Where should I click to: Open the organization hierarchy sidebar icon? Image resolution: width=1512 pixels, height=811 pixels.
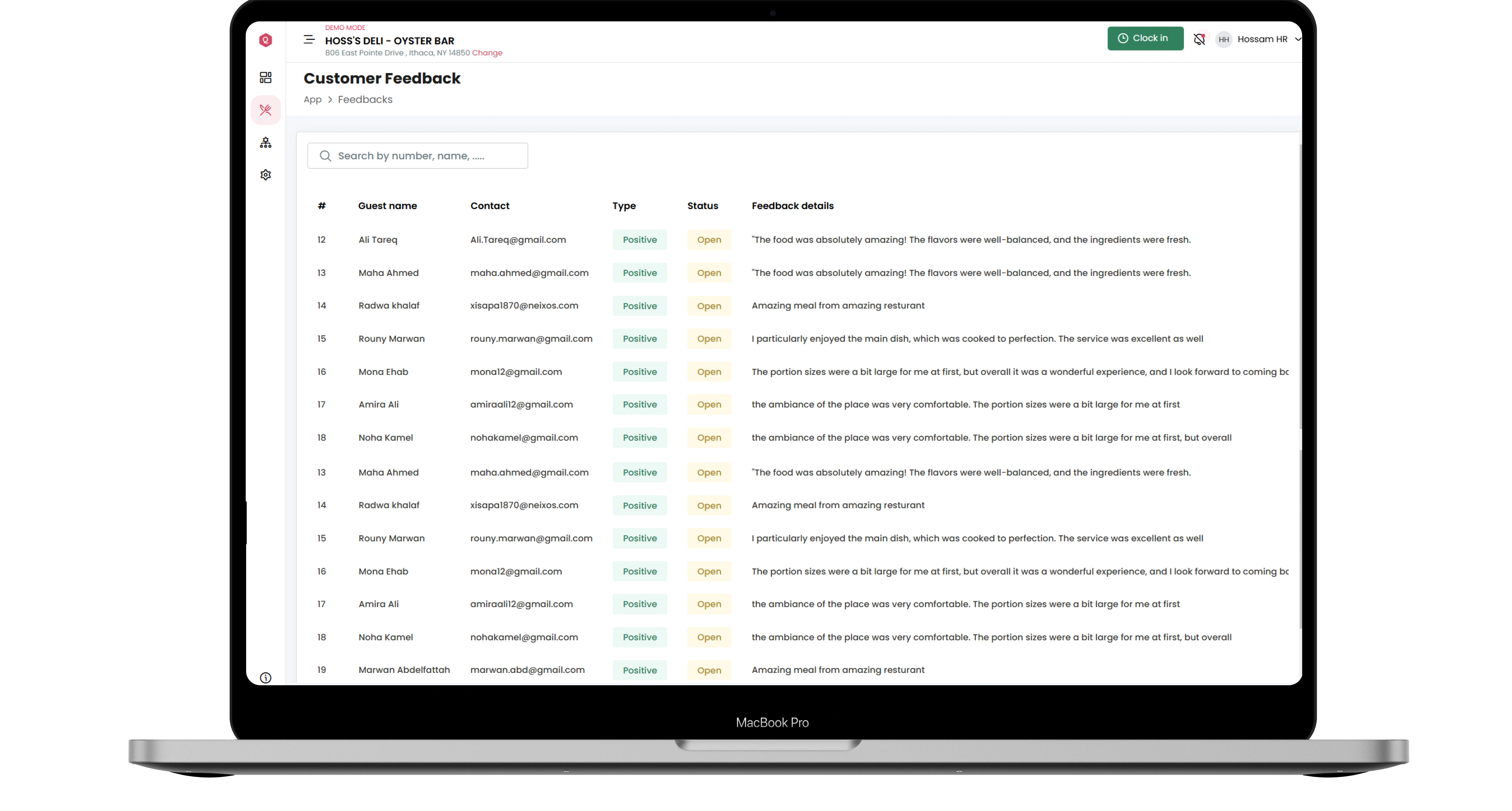coord(265,142)
